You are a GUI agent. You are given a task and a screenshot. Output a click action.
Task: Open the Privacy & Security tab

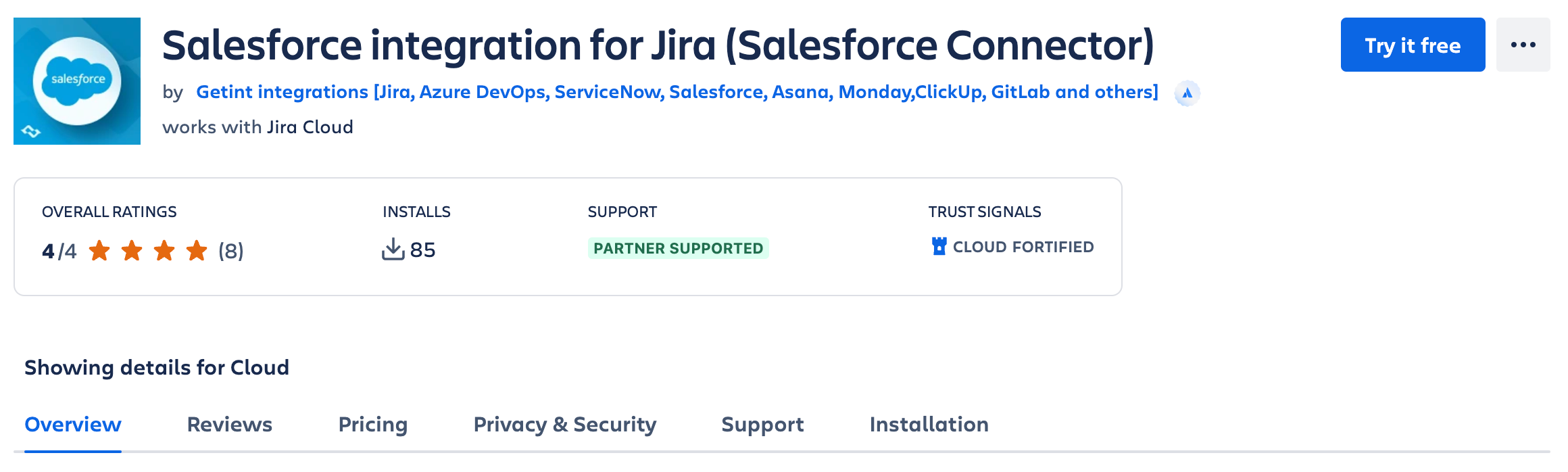pyautogui.click(x=565, y=425)
